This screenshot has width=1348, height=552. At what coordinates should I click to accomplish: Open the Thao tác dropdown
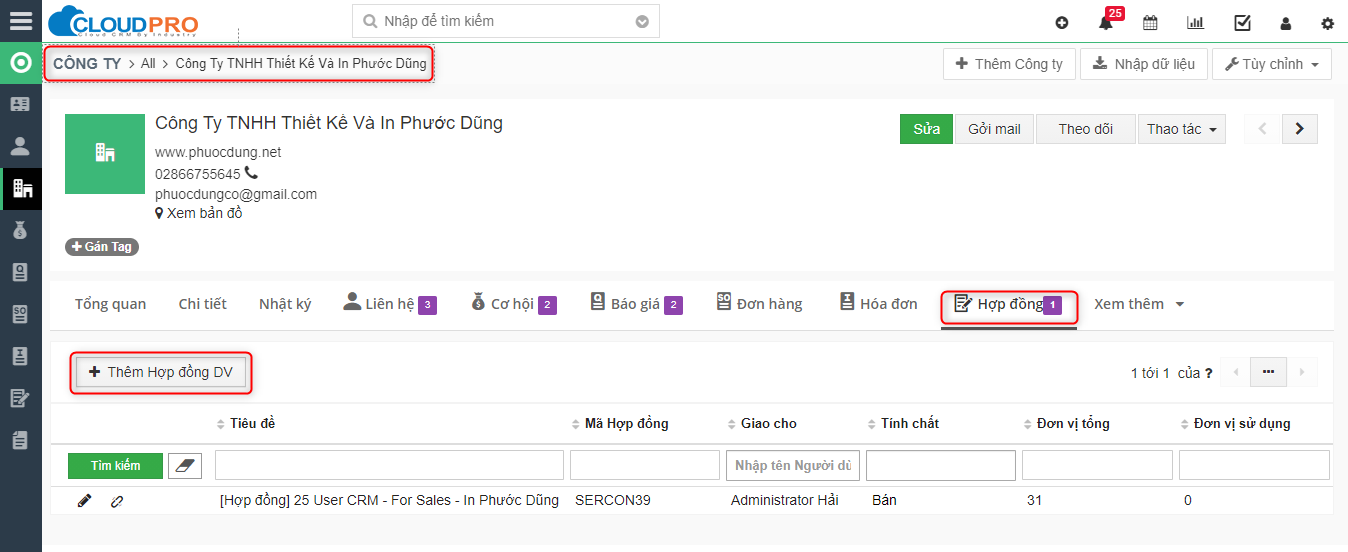[x=1182, y=129]
